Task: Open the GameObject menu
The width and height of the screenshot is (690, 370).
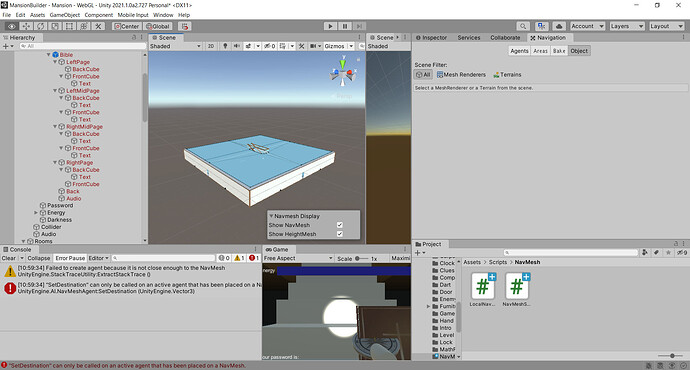Action: (65, 15)
